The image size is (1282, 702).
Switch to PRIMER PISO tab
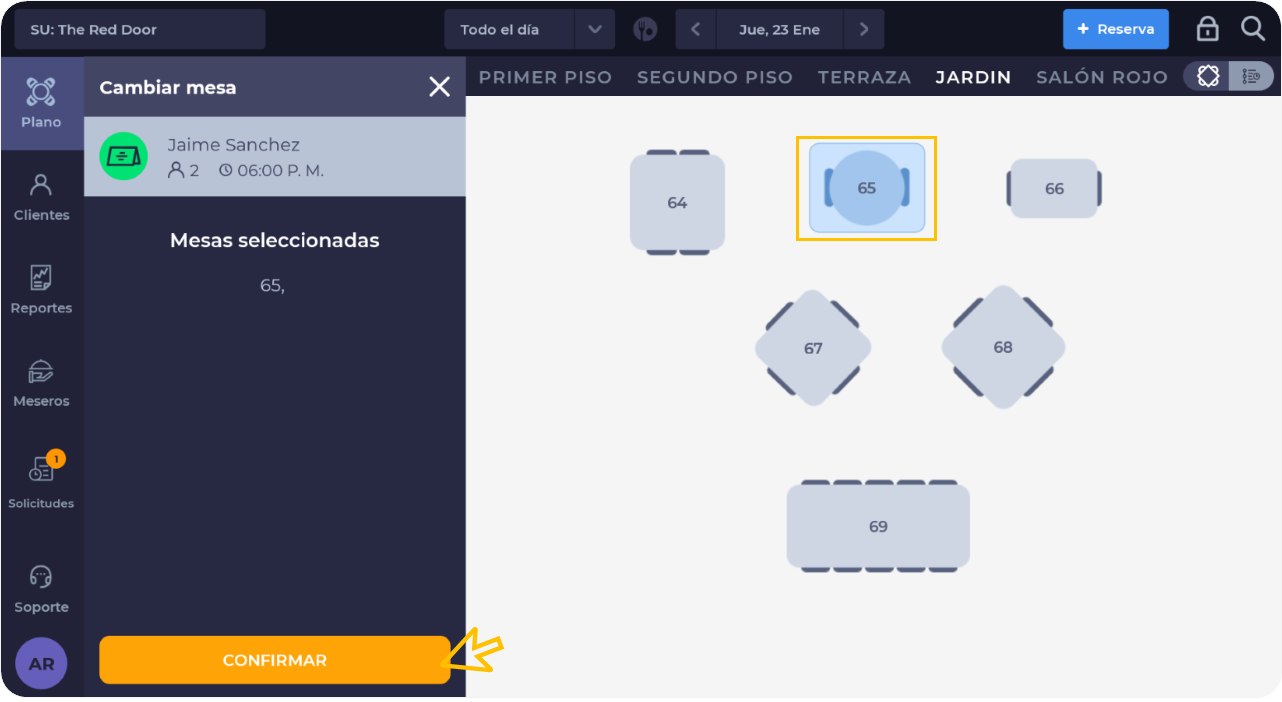click(545, 77)
